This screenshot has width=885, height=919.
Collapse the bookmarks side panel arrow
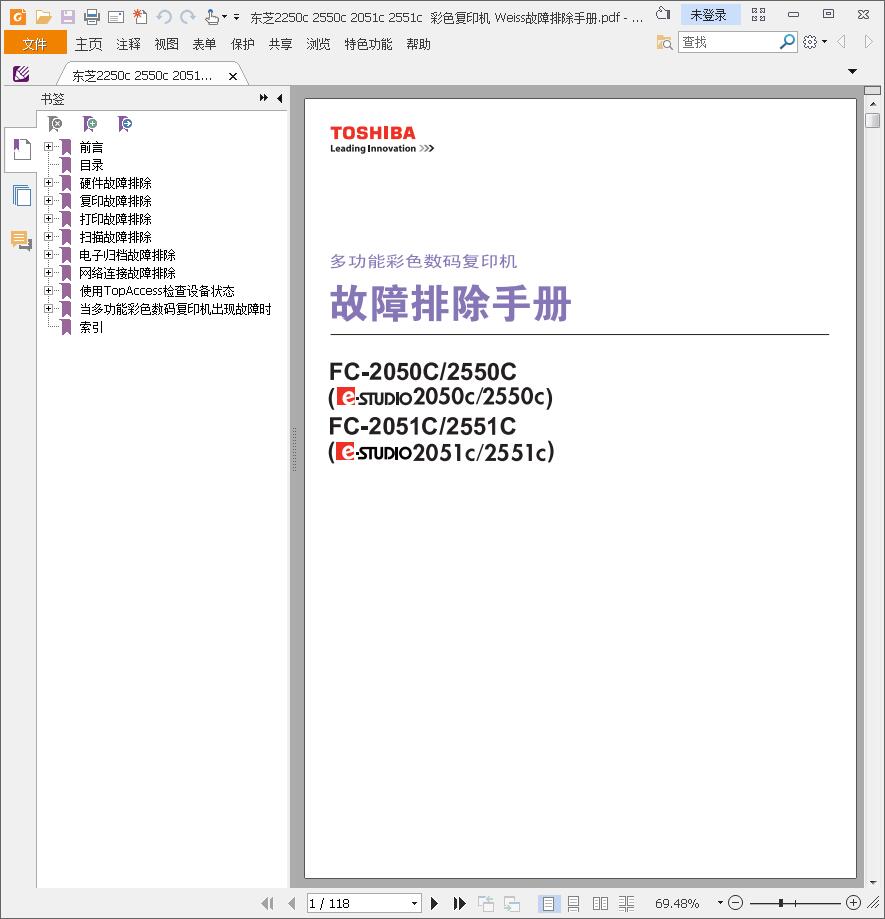(x=280, y=98)
